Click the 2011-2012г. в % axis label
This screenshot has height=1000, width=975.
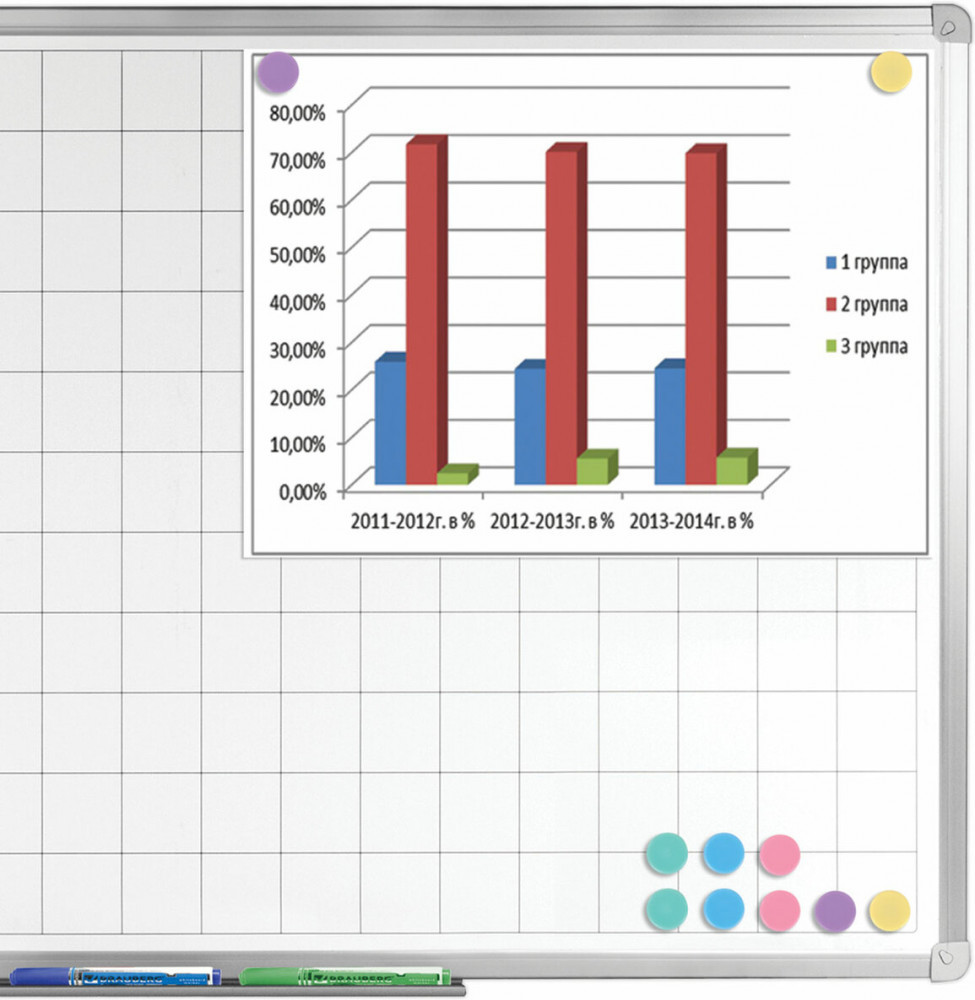[x=412, y=522]
